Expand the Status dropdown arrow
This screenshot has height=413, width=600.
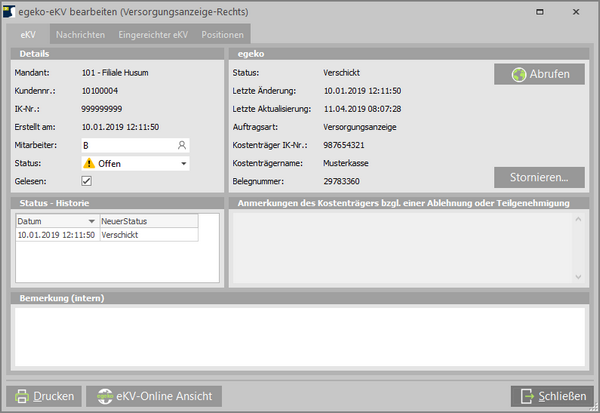(183, 163)
